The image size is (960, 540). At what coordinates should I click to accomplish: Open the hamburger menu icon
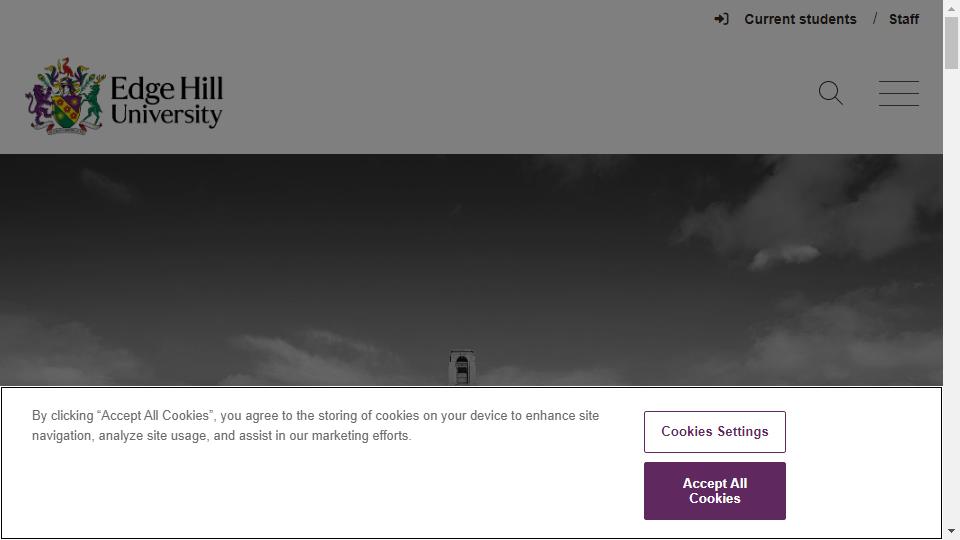[x=899, y=93]
